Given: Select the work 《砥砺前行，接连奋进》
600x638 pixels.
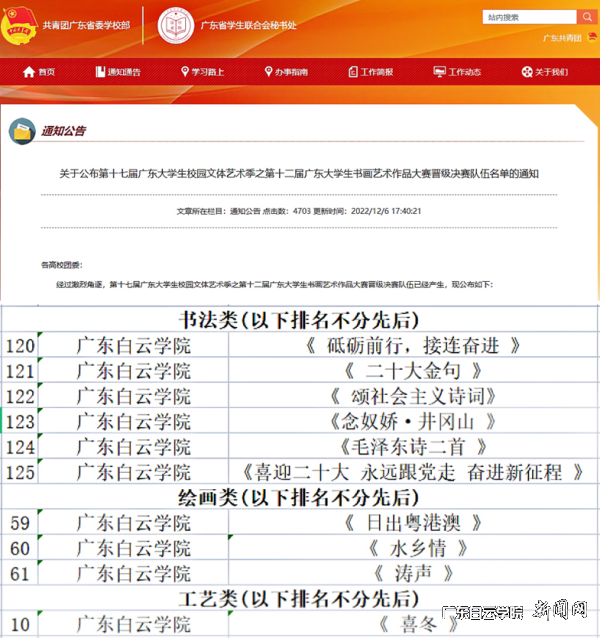Looking at the screenshot, I should [x=412, y=345].
